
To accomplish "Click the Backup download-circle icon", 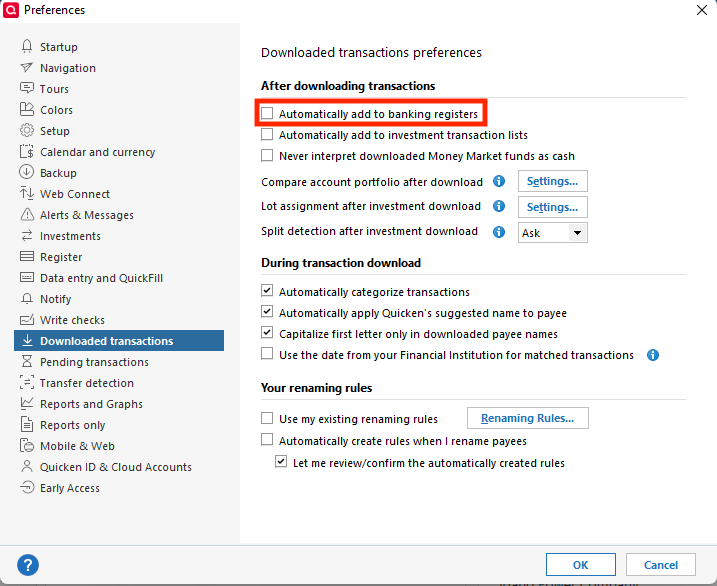I will (27, 172).
